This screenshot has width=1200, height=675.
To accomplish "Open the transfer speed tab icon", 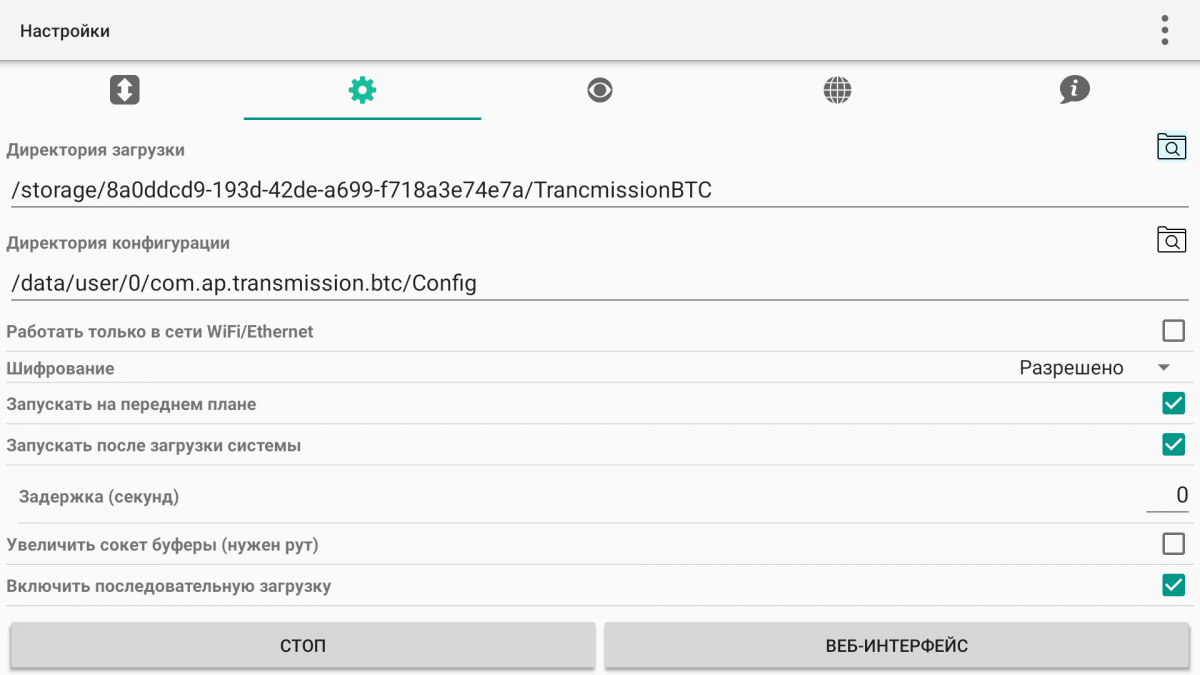I will click(x=124, y=90).
